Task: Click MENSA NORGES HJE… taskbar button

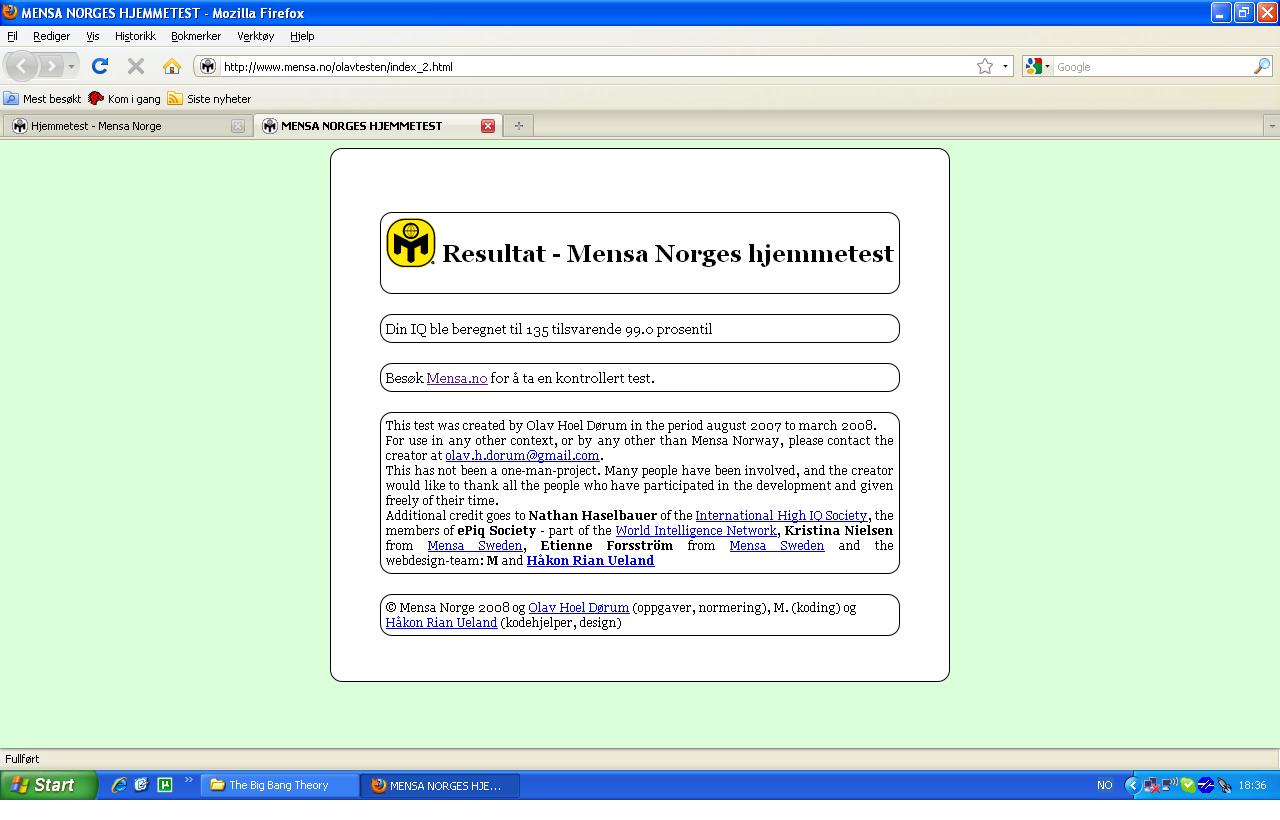Action: pyautogui.click(x=441, y=785)
